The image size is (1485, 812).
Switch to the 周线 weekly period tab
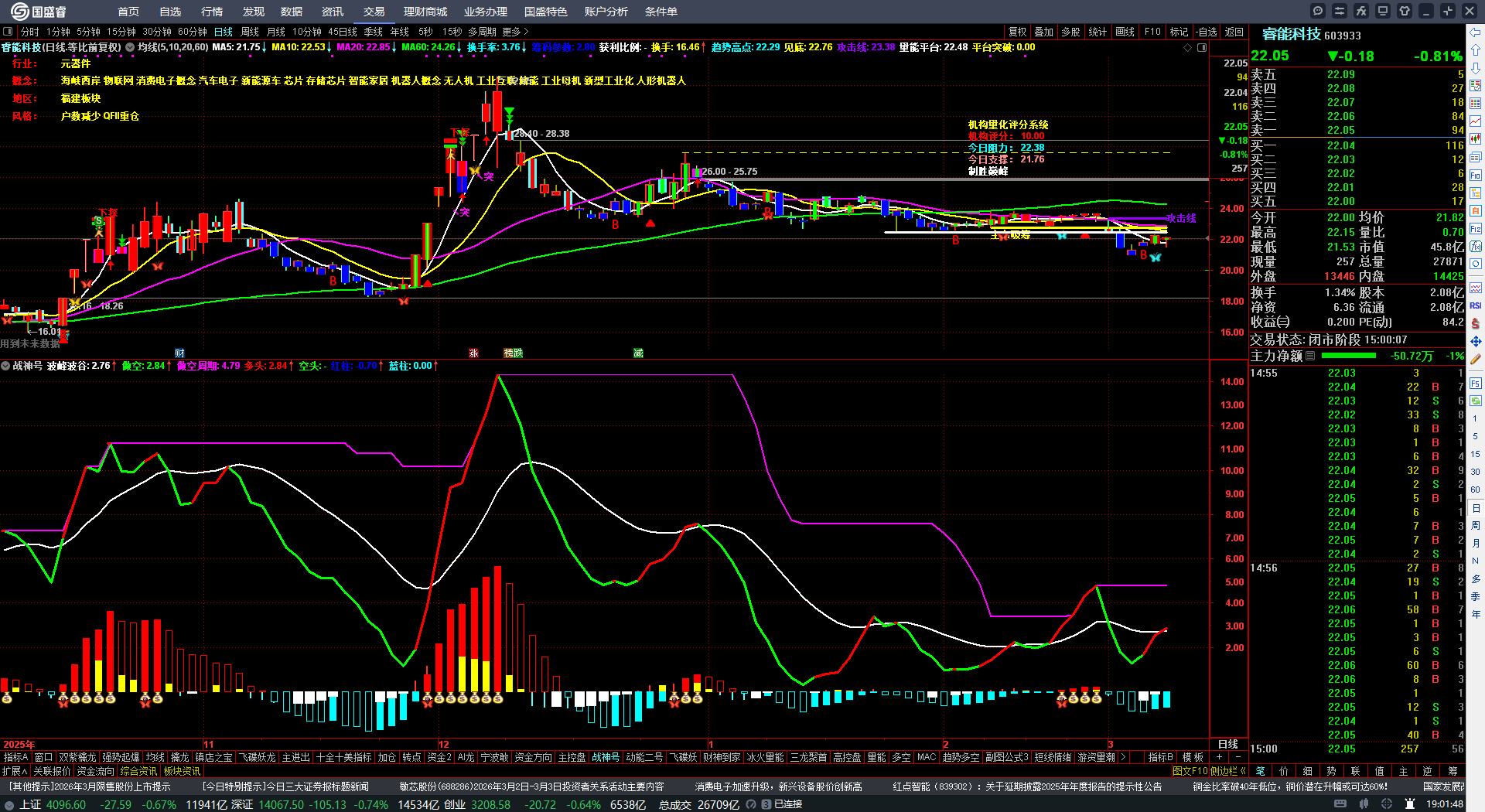pyautogui.click(x=250, y=32)
